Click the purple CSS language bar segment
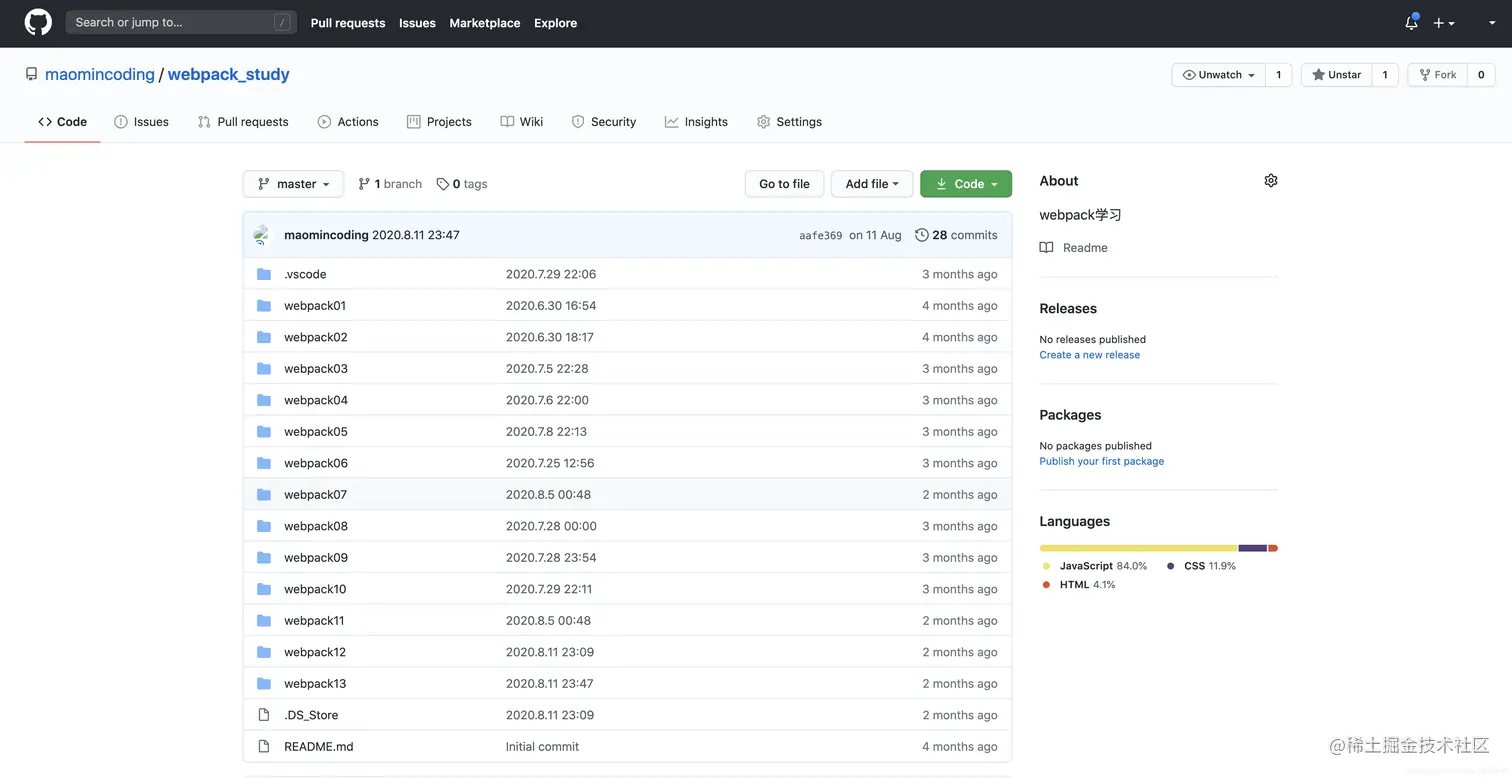This screenshot has width=1512, height=778. [x=1253, y=548]
